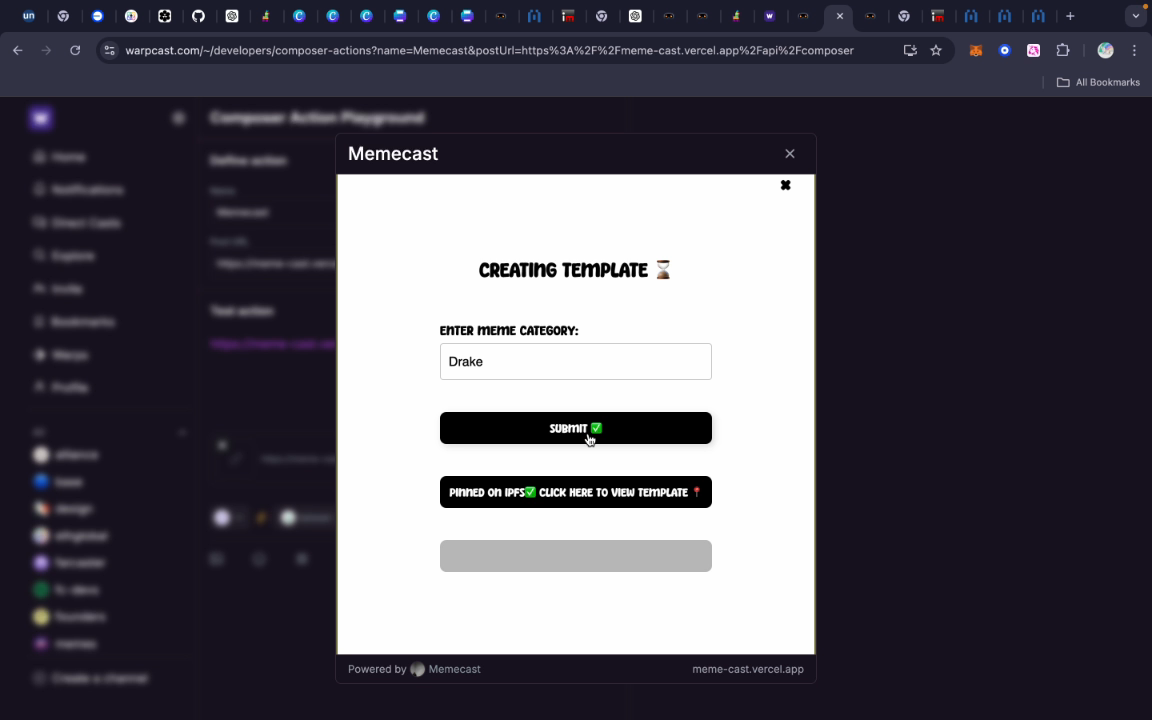This screenshot has width=1152, height=720.
Task: Bookmark this page with the star icon
Action: pyautogui.click(x=936, y=51)
